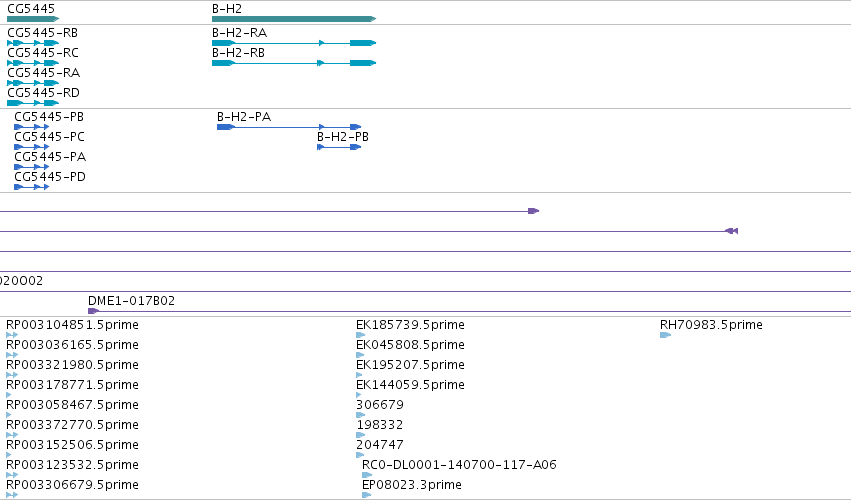Click the RP003104851.5prime label
The image size is (851, 500).
coord(72,325)
